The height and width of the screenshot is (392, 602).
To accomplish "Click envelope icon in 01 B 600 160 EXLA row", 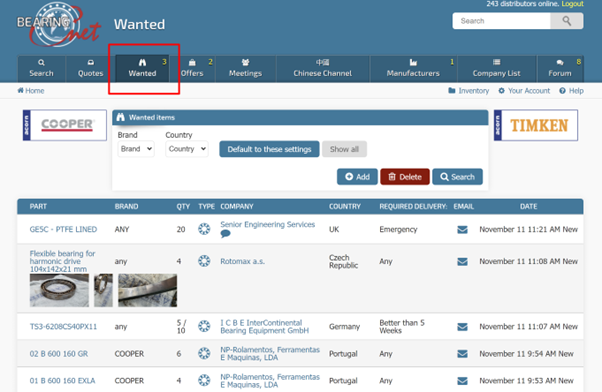I will pyautogui.click(x=463, y=381).
